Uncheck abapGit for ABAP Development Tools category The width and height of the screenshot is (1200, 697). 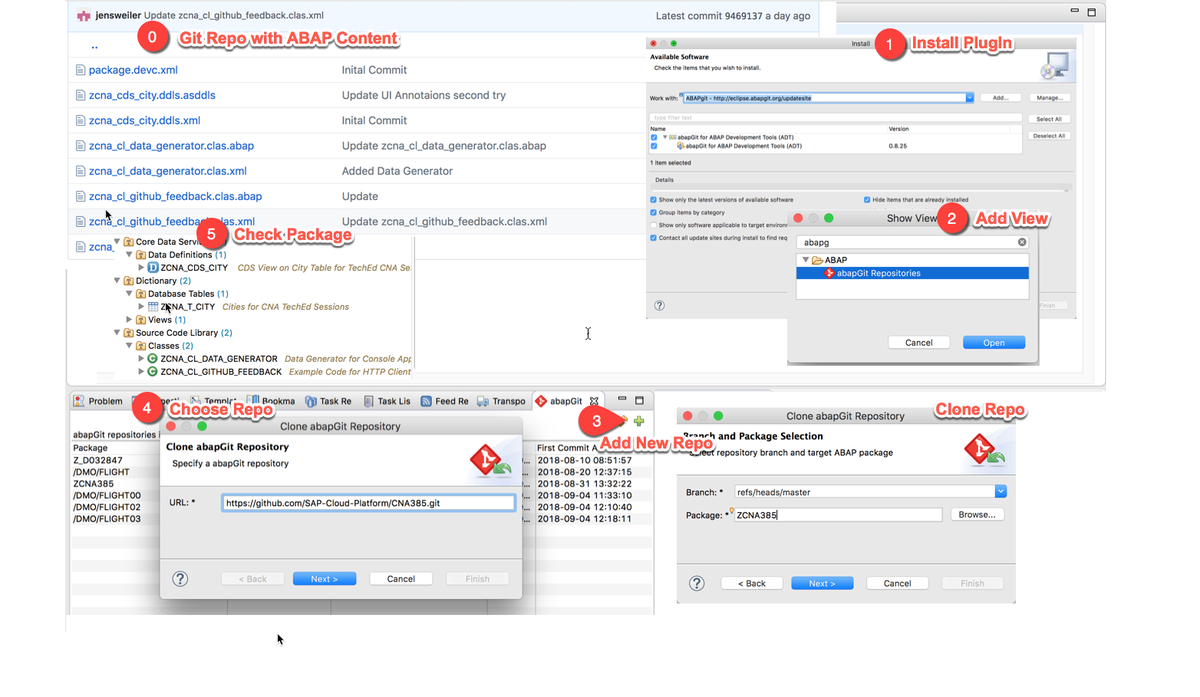click(654, 137)
